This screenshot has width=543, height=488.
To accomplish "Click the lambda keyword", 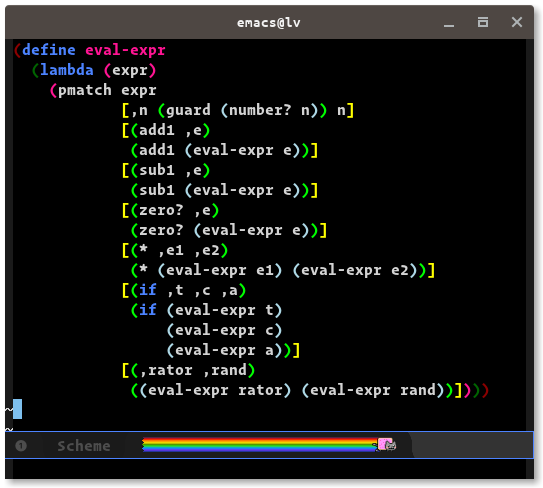I will [67, 70].
